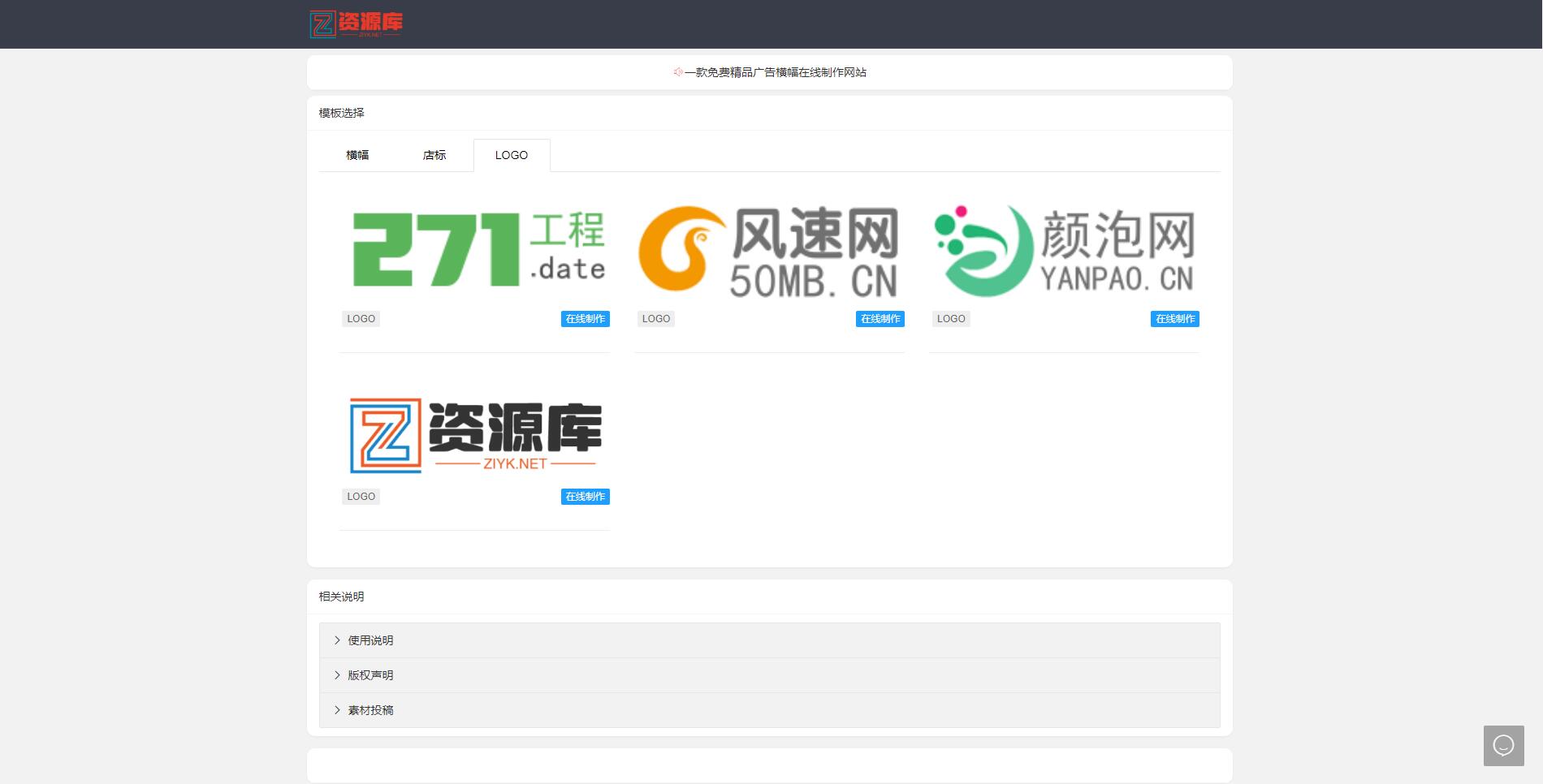Click the 相关说明 panel heading
Viewport: 1543px width, 784px height.
click(342, 597)
